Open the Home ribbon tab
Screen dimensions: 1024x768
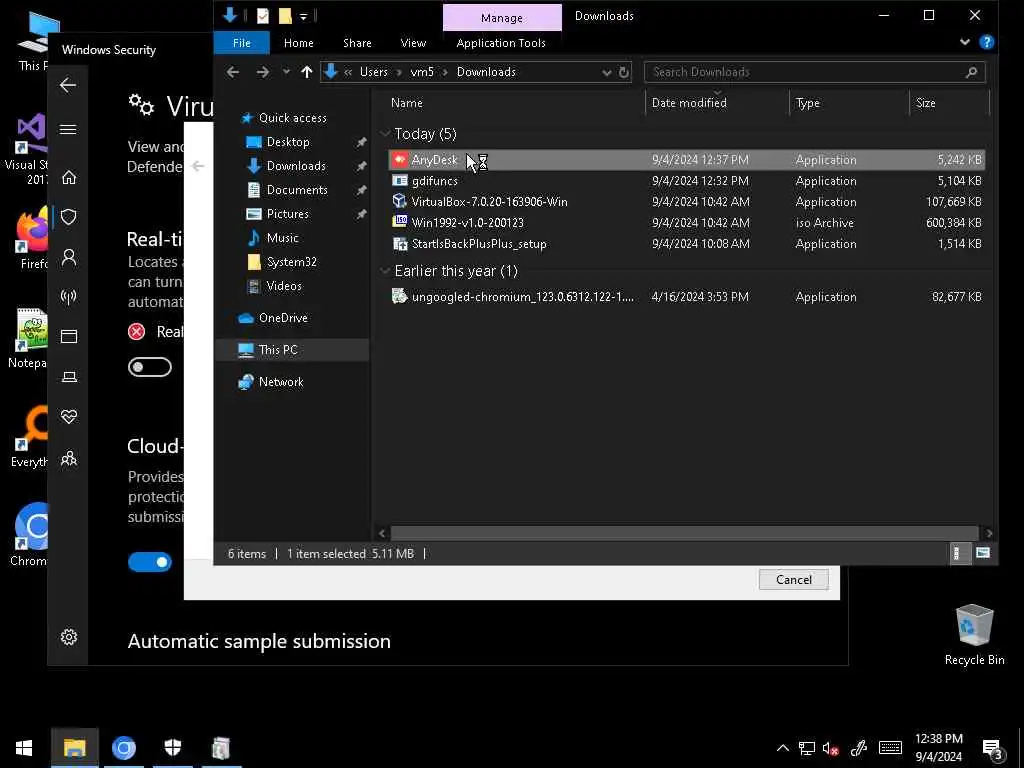(x=298, y=43)
